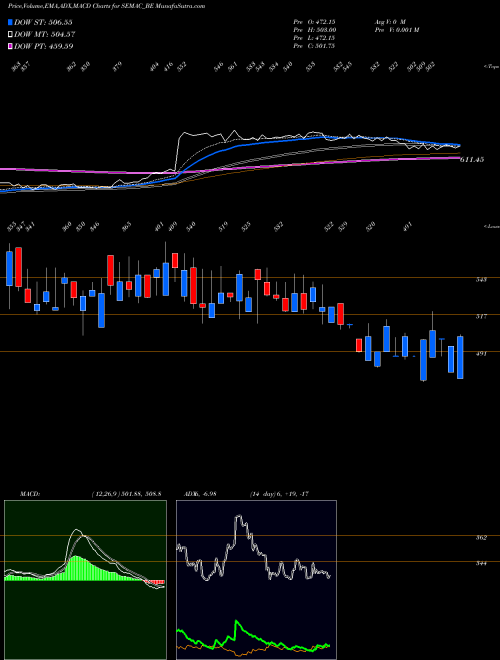Click the magenta DOW PT legend swatch

[x=10, y=46]
